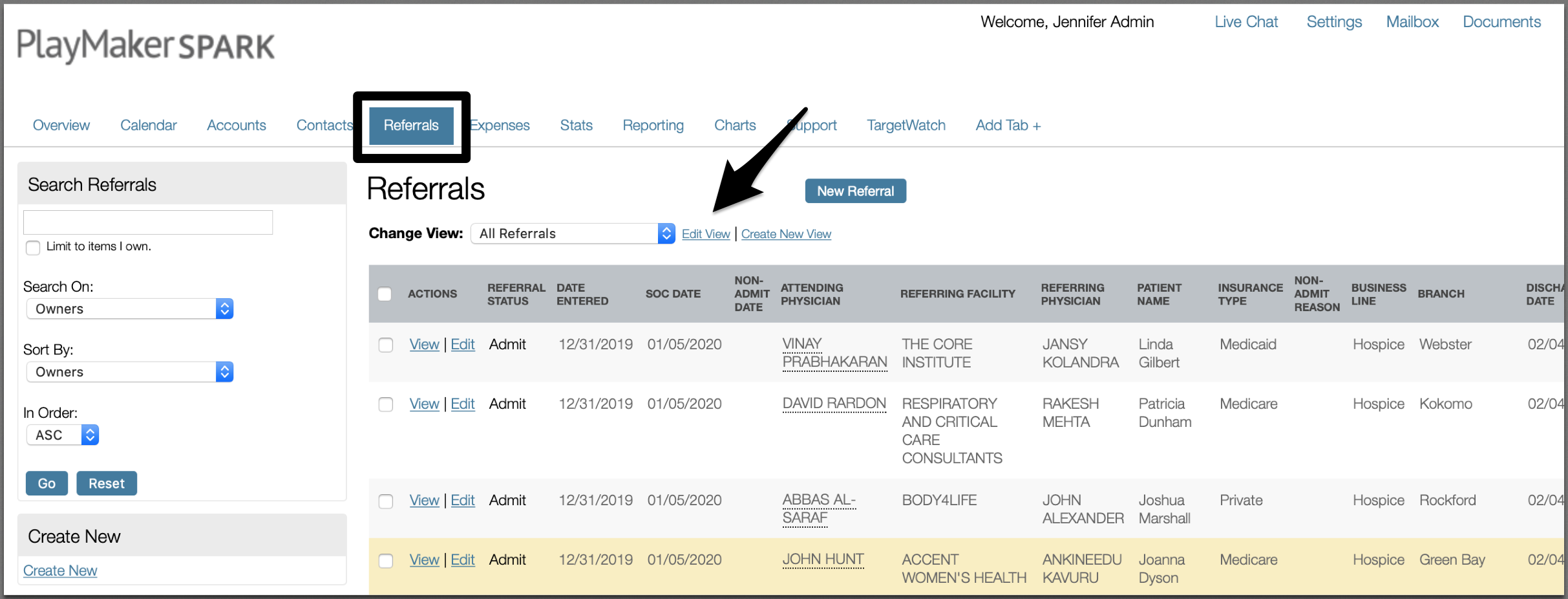
Task: Open the Change View dropdown arrows
Action: click(x=666, y=234)
